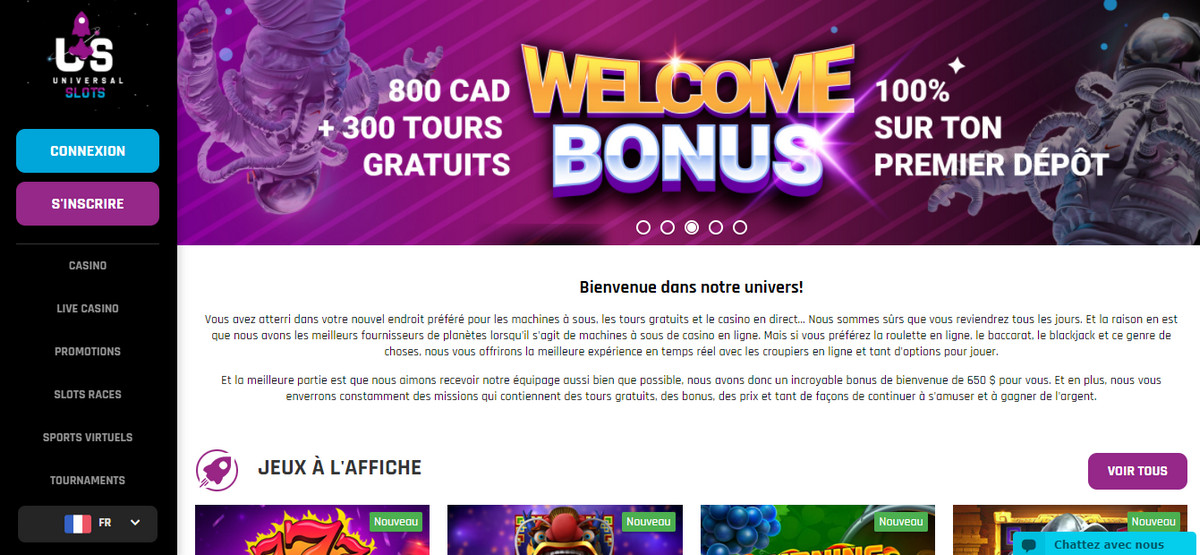Click the Connexion button
The image size is (1200, 555).
(88, 151)
